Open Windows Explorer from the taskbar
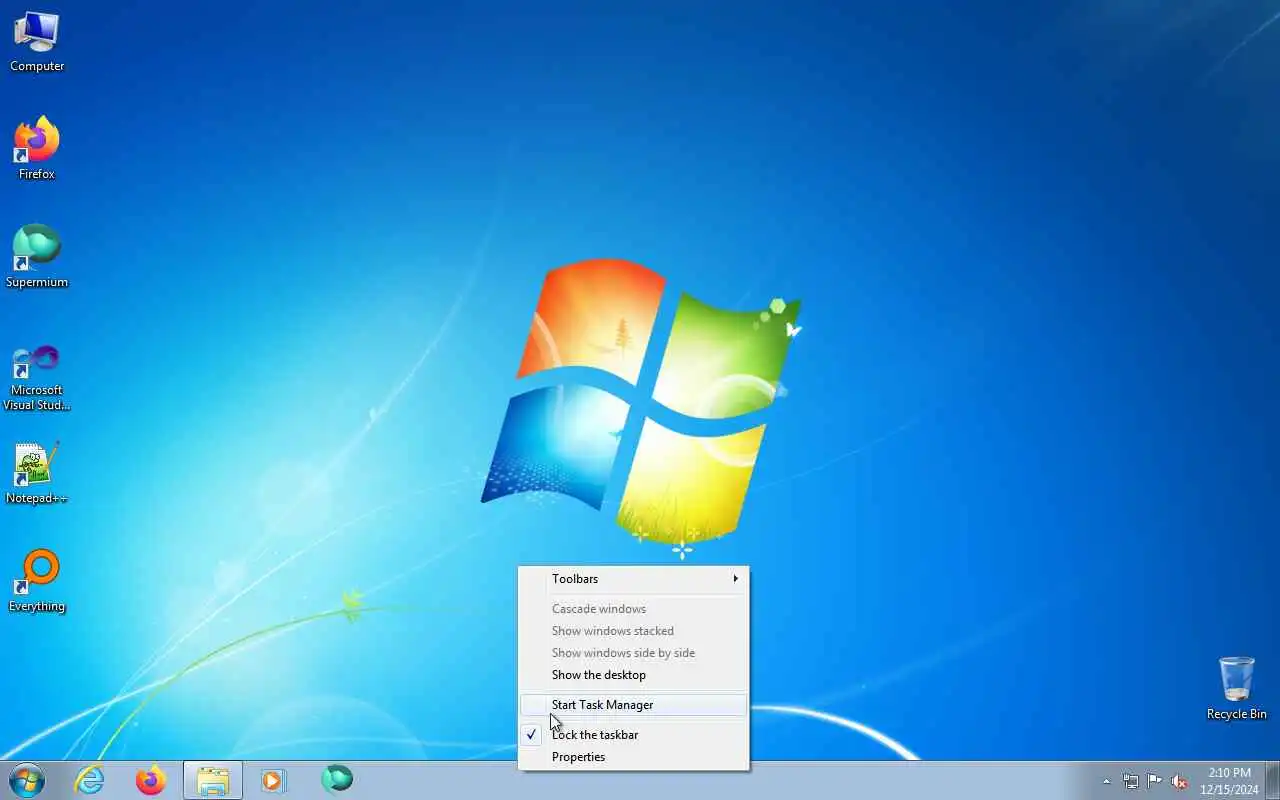The image size is (1280, 800). (213, 780)
